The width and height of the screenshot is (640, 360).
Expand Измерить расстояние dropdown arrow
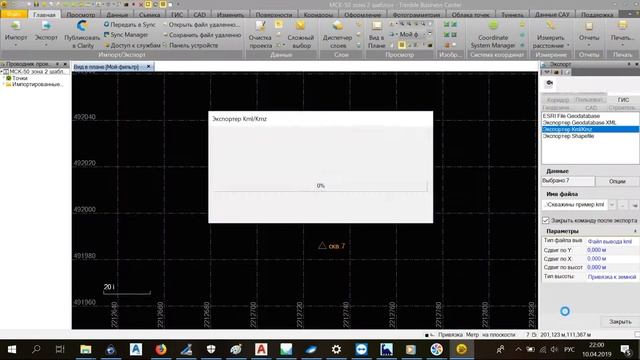tap(568, 45)
